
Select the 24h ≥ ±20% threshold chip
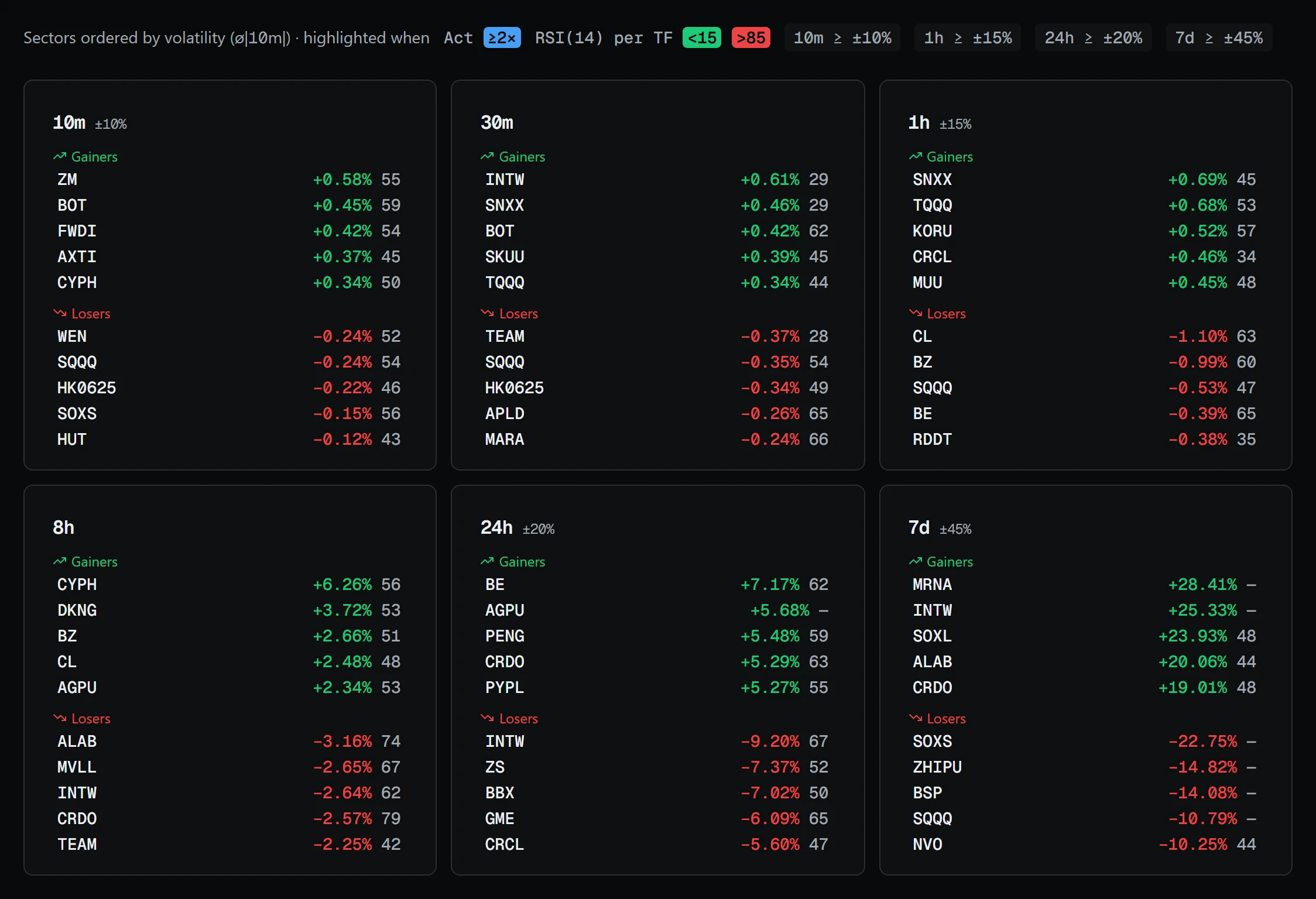(1093, 38)
